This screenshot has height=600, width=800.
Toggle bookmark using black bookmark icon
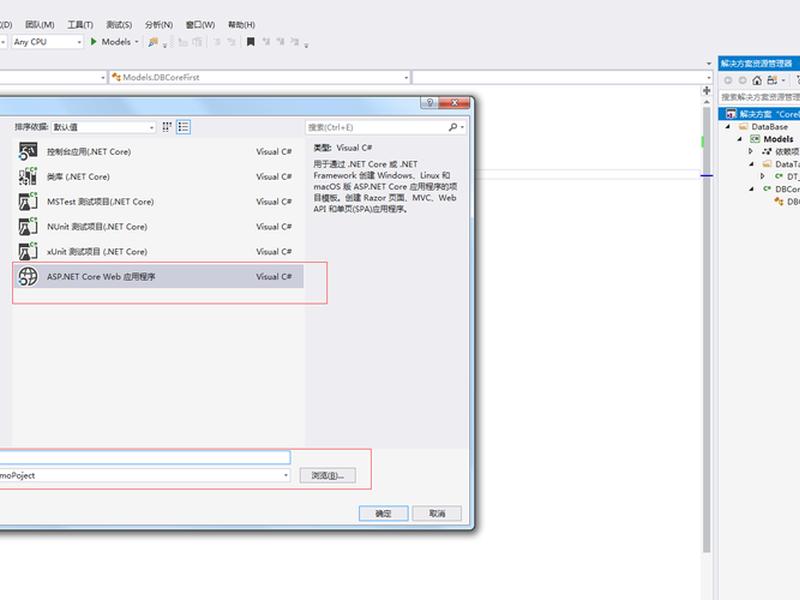pos(251,42)
